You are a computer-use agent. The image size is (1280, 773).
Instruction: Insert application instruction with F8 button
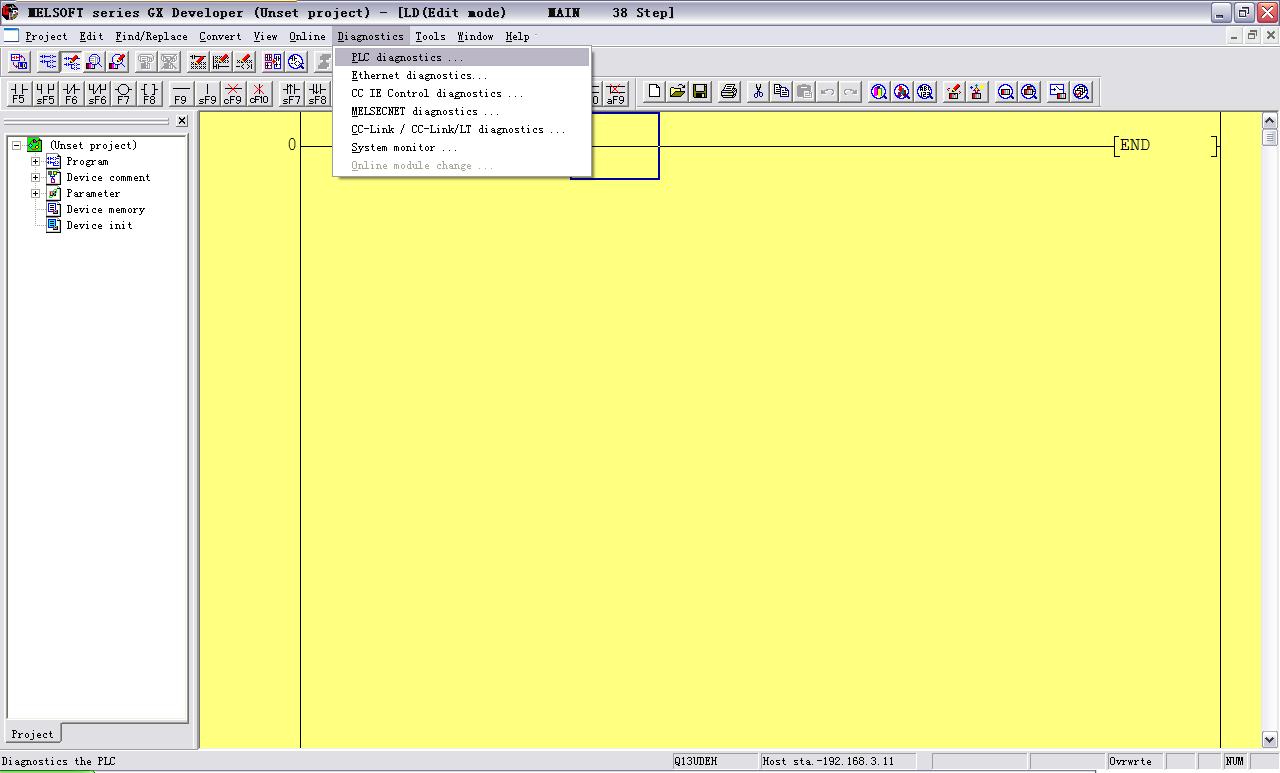[149, 93]
